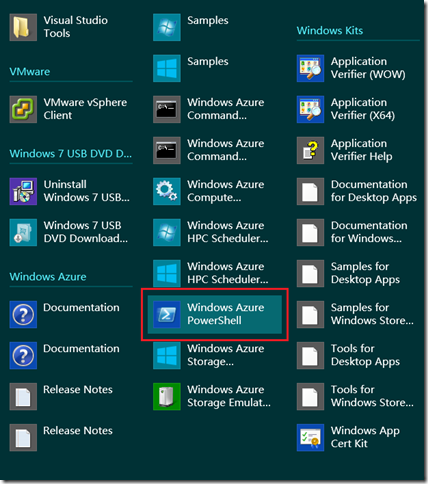Launch Windows Azure Compute tile
Image resolution: width=428 pixels, height=484 pixels.
(x=209, y=191)
